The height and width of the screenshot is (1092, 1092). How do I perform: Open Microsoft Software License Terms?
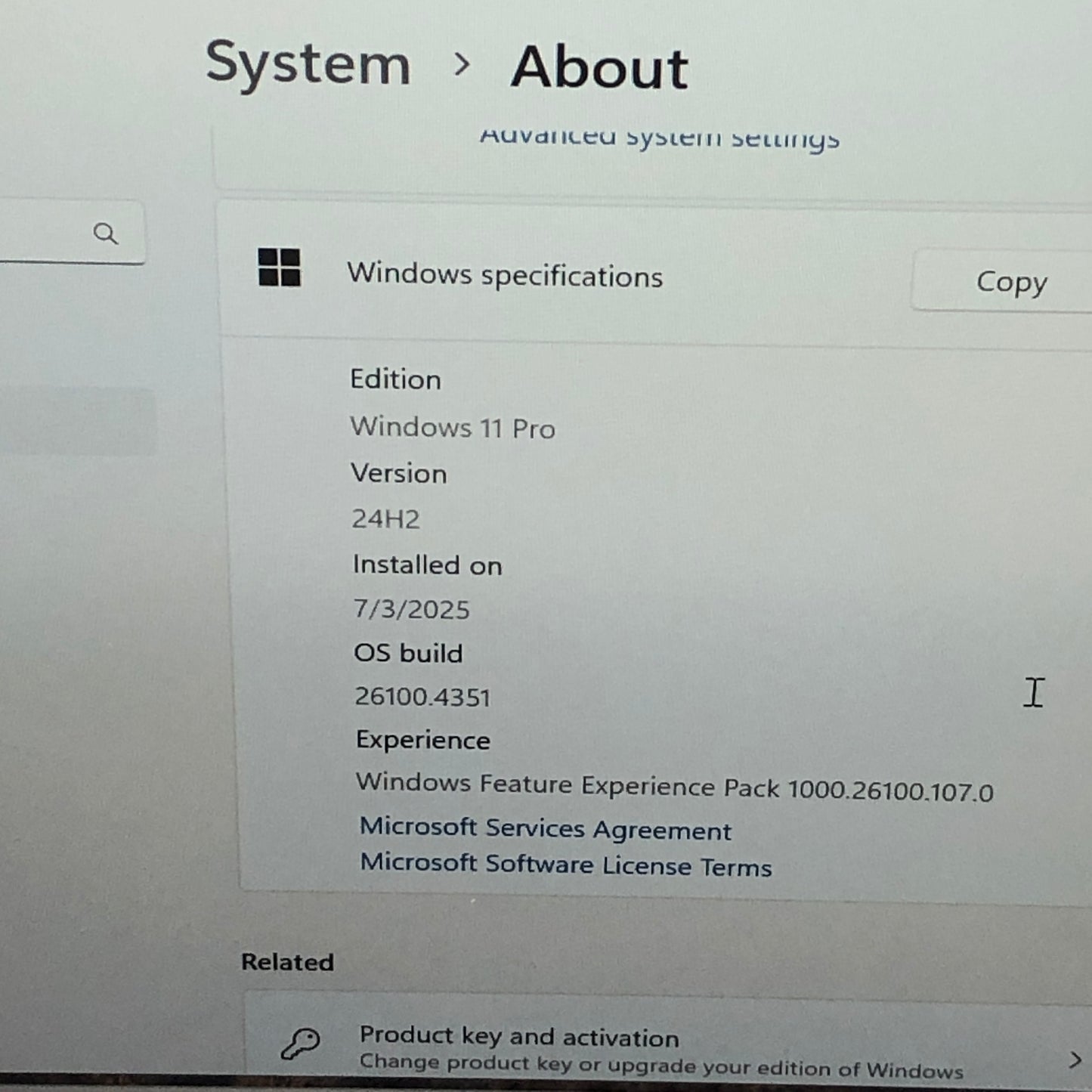pyautogui.click(x=565, y=865)
